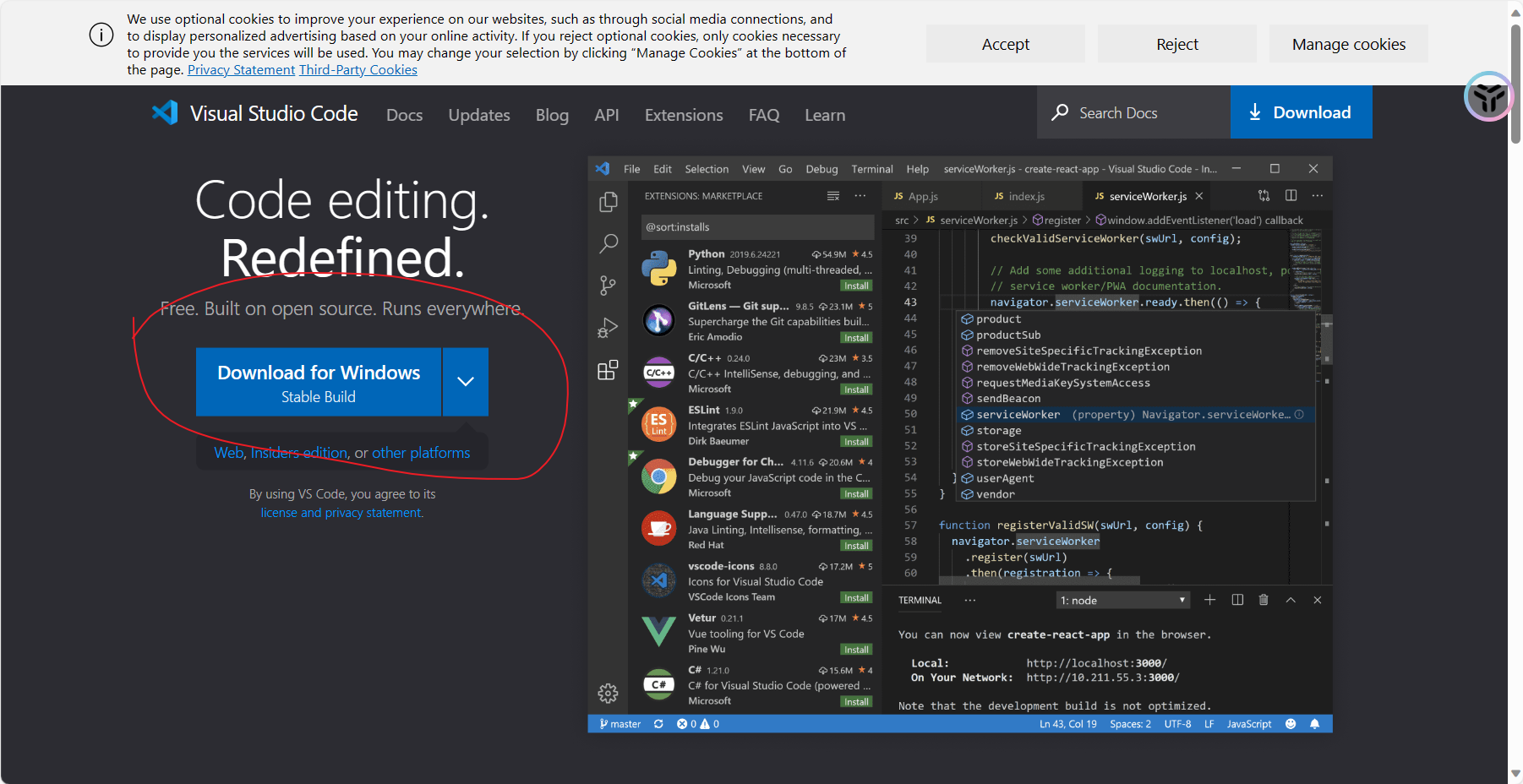
Task: Open the circular browser extension badge at top right
Action: tap(1488, 96)
